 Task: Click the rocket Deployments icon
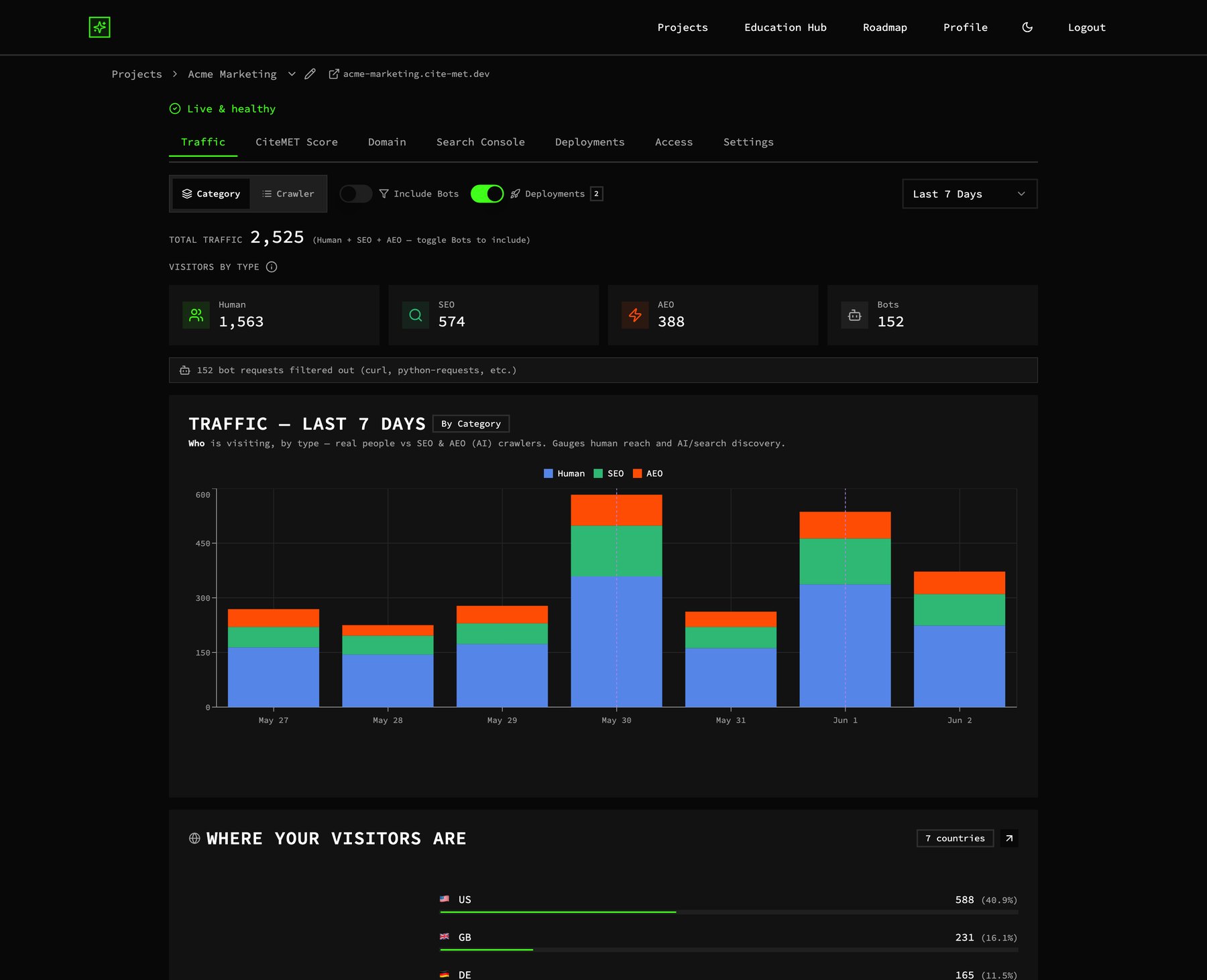coord(515,194)
